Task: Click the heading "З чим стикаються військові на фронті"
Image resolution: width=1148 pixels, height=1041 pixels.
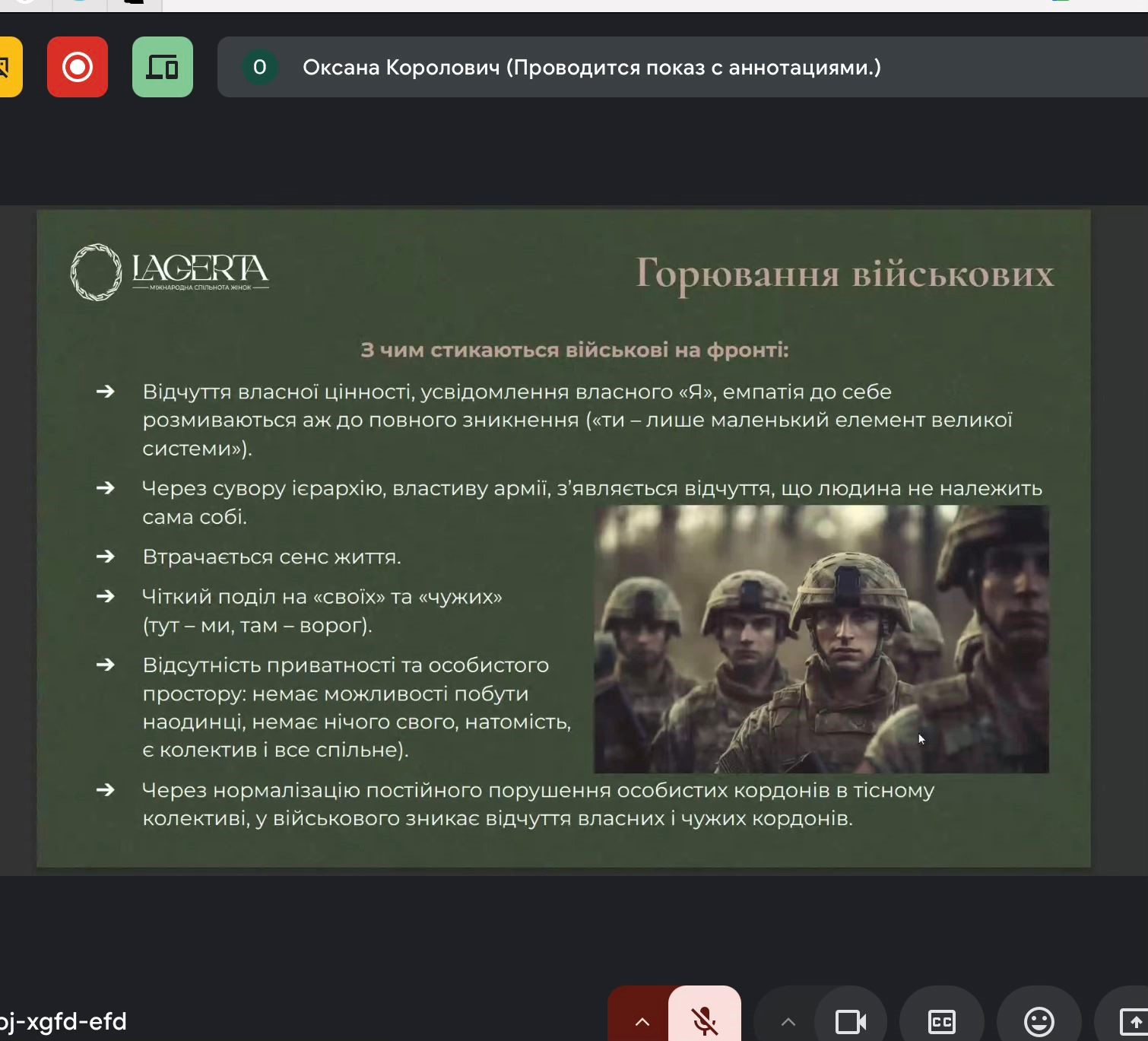Action: tap(574, 350)
